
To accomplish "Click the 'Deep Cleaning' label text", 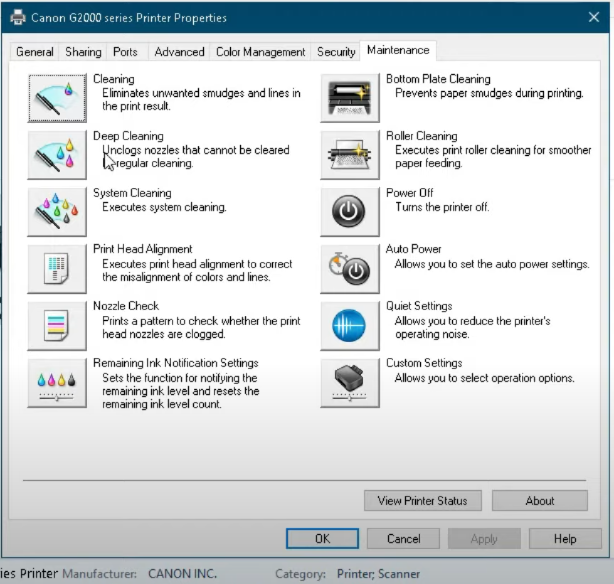I will (128, 136).
